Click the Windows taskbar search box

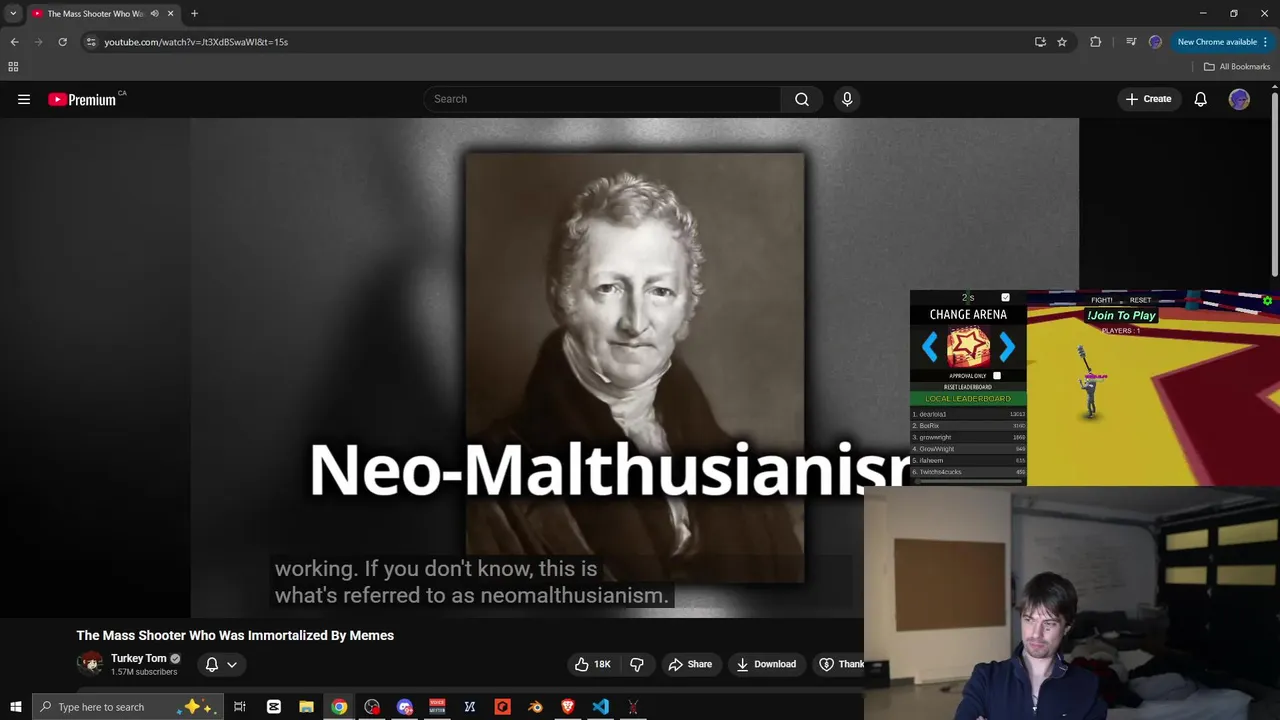(x=128, y=707)
